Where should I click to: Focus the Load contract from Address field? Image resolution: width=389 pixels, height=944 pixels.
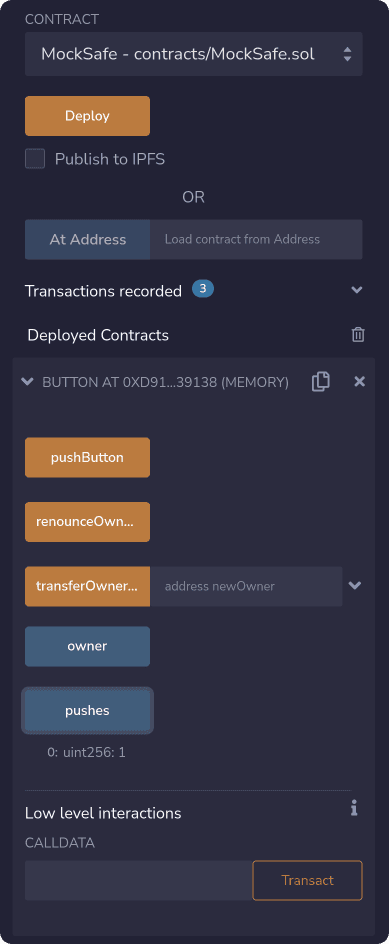256,239
